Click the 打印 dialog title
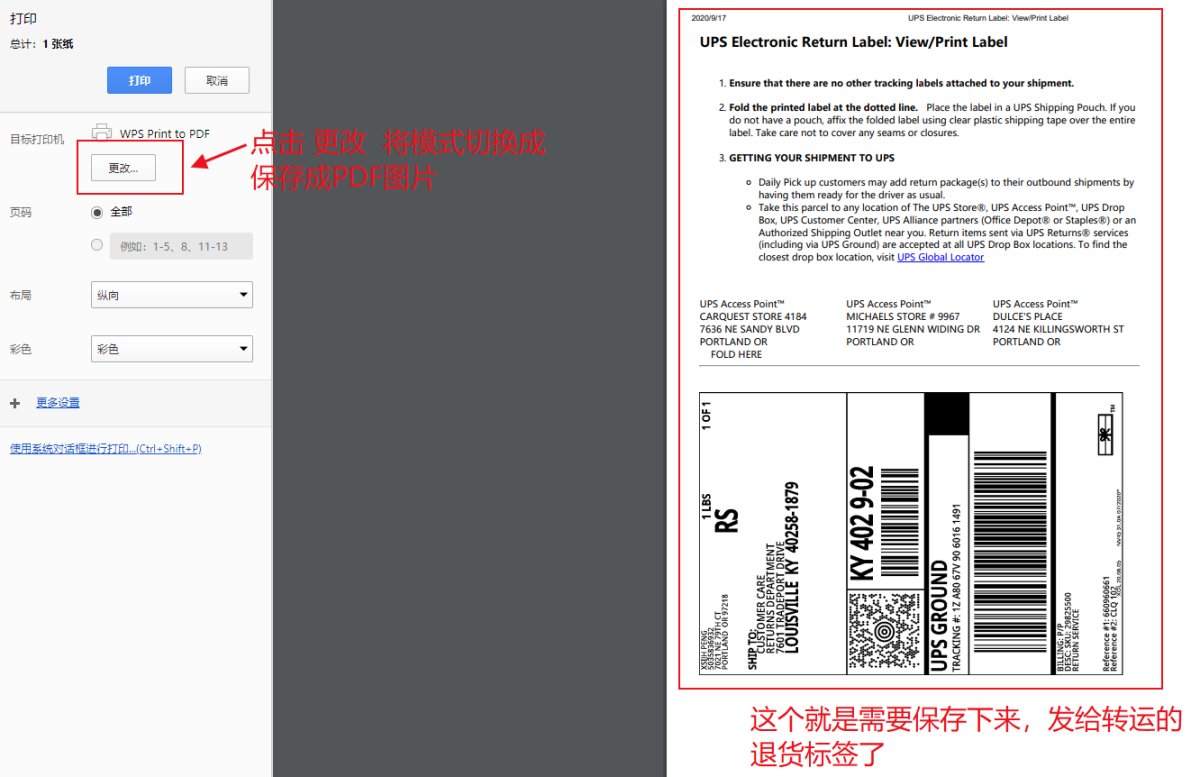The width and height of the screenshot is (1200, 777). (23, 19)
